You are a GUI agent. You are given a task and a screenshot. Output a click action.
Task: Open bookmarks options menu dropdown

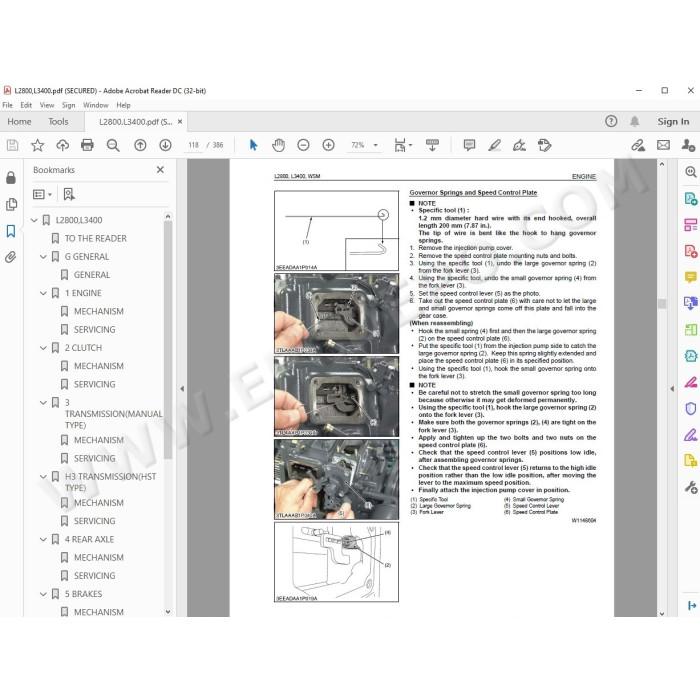click(42, 194)
